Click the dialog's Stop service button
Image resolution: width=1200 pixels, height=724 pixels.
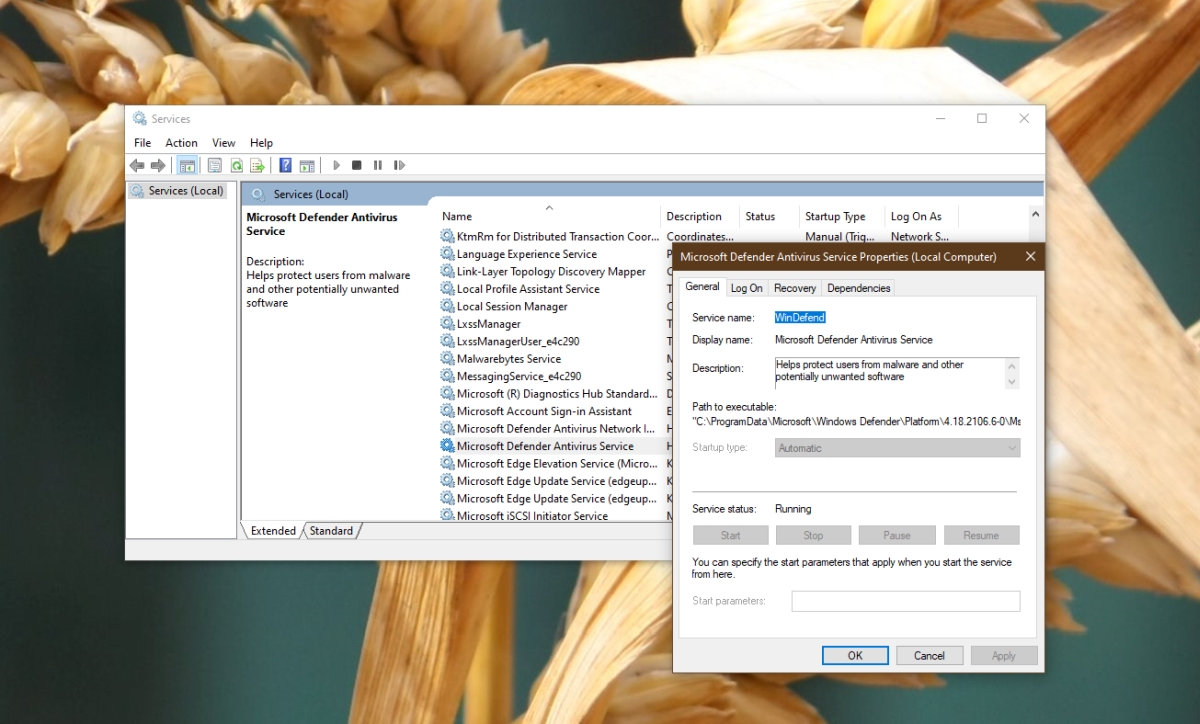coord(813,535)
